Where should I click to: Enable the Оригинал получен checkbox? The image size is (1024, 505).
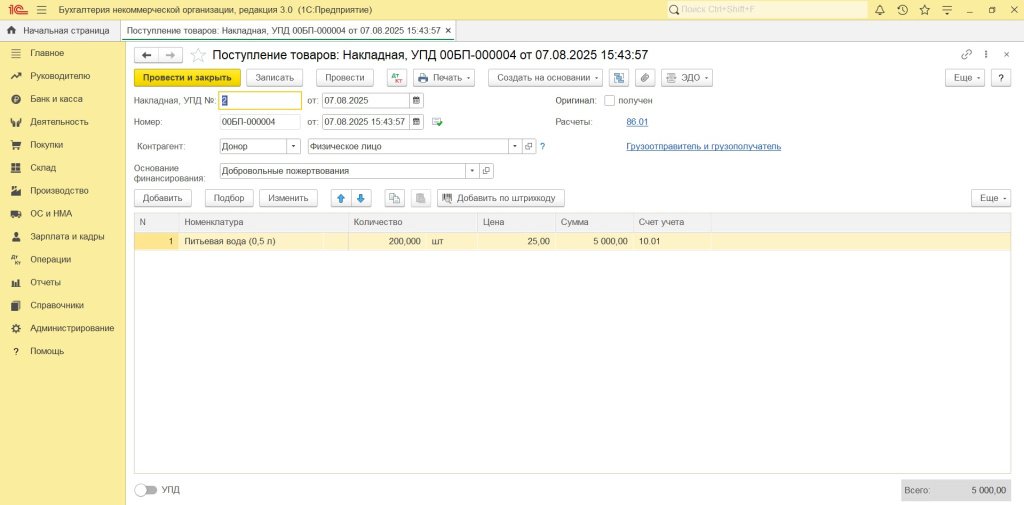tap(610, 100)
